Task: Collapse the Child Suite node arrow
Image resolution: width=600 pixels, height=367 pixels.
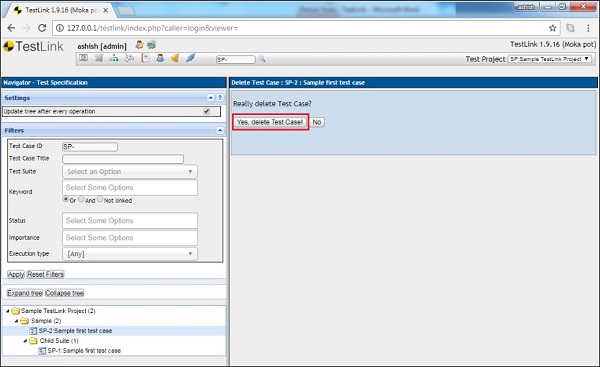Action: pos(25,341)
